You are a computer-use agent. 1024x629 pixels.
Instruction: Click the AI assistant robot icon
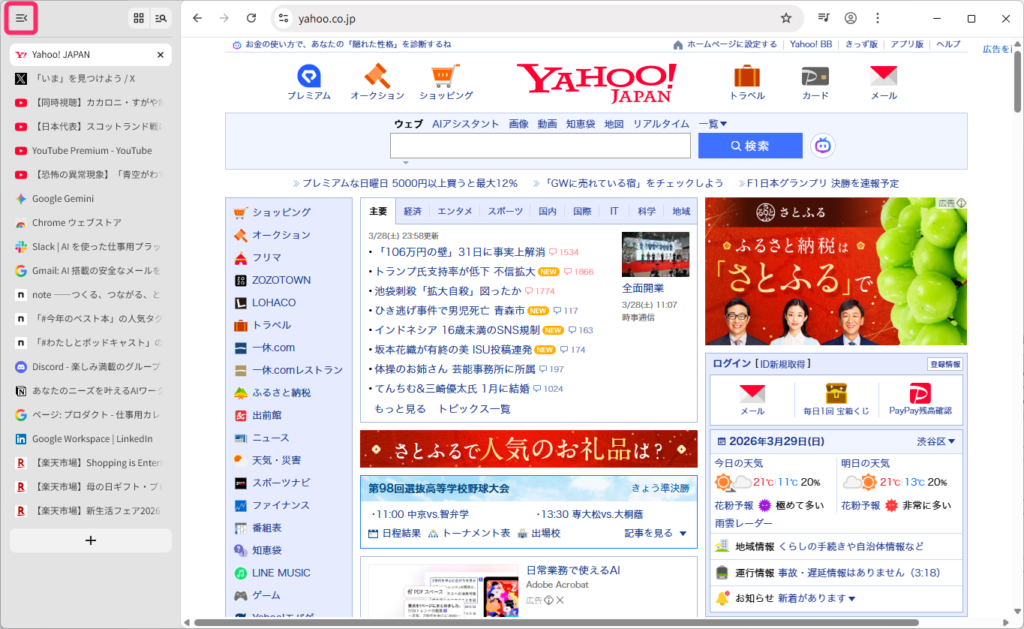[823, 146]
